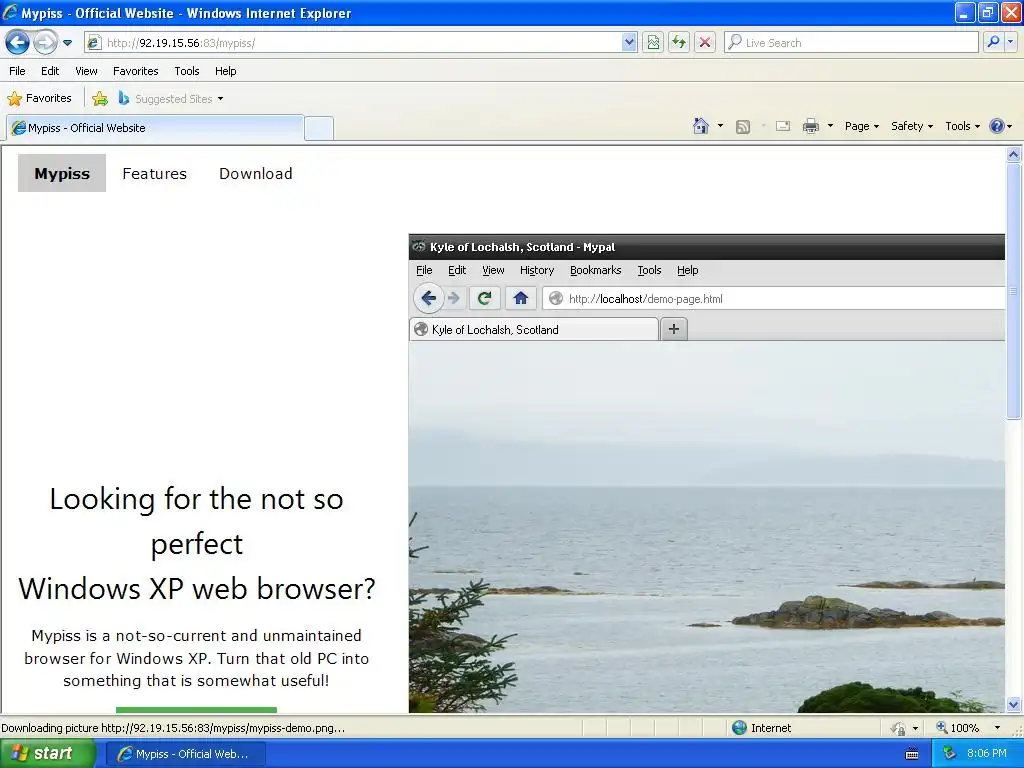The height and width of the screenshot is (768, 1024).
Task: Focus the Live Search box
Action: click(852, 43)
